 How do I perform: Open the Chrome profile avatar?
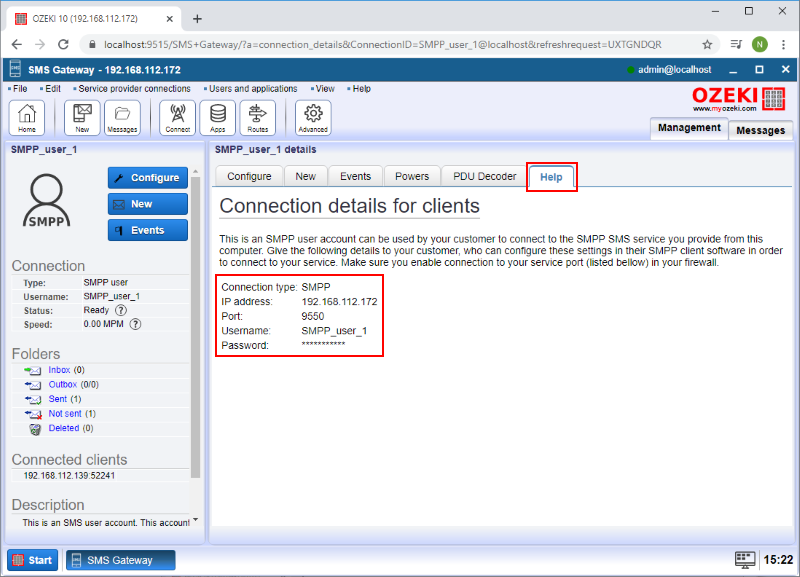[760, 45]
